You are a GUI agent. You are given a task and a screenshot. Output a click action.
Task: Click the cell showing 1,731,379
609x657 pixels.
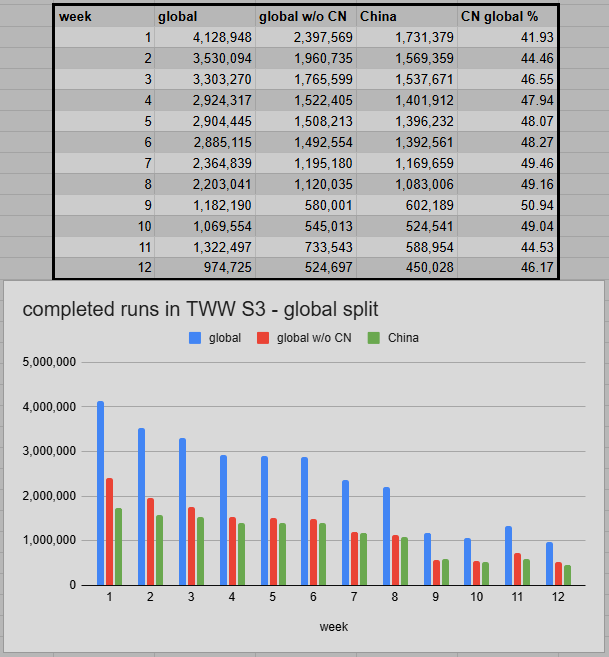[406, 38]
